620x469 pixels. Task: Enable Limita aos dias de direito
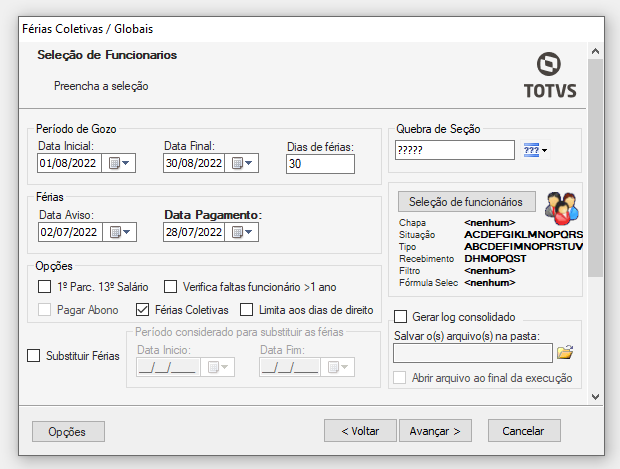point(246,310)
